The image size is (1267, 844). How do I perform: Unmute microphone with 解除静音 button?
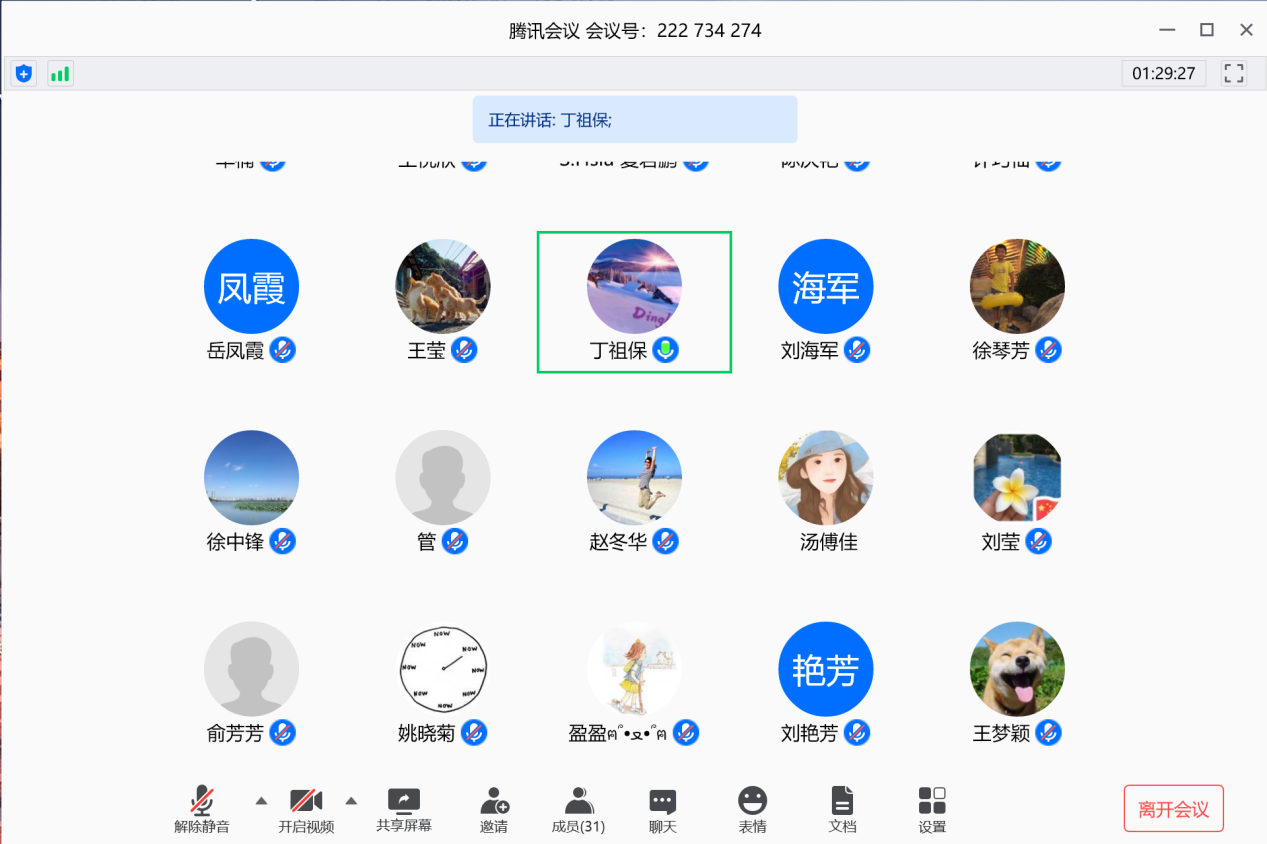pyautogui.click(x=202, y=809)
